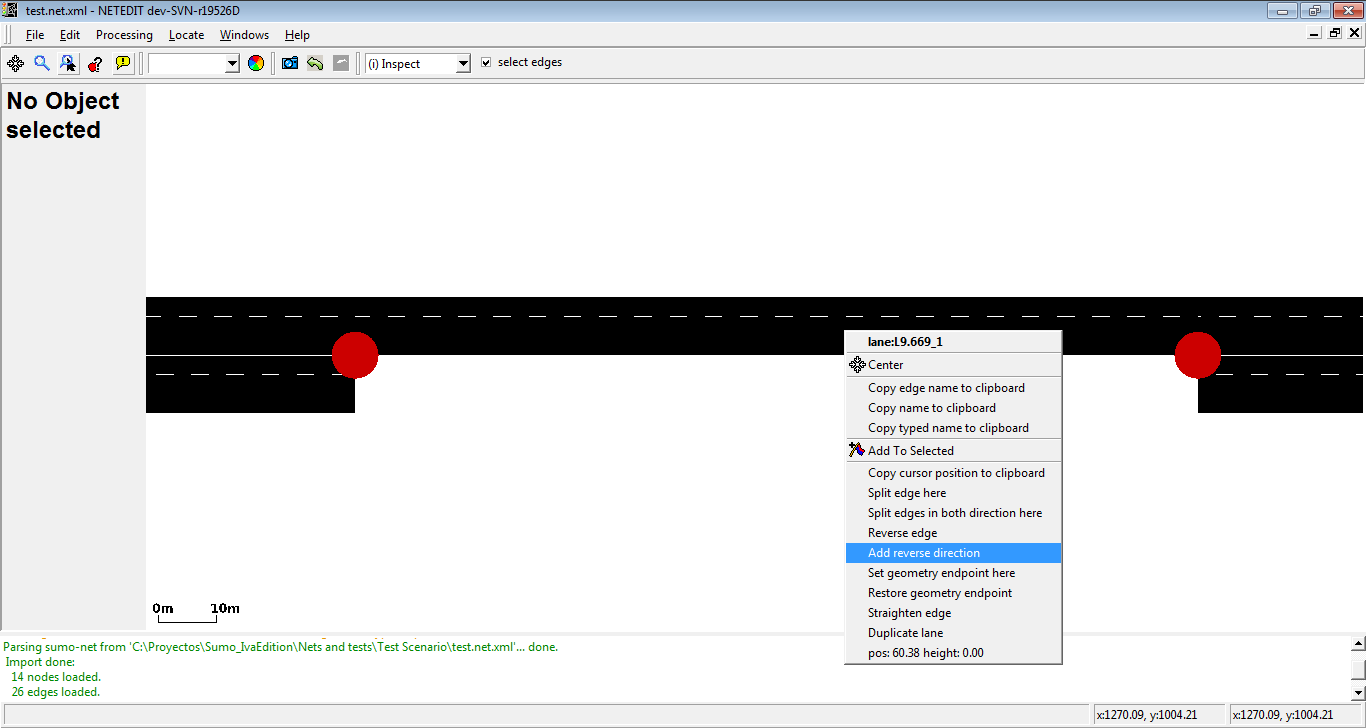Click the left red junction circle
Screen dimensions: 1366x728
coord(355,355)
